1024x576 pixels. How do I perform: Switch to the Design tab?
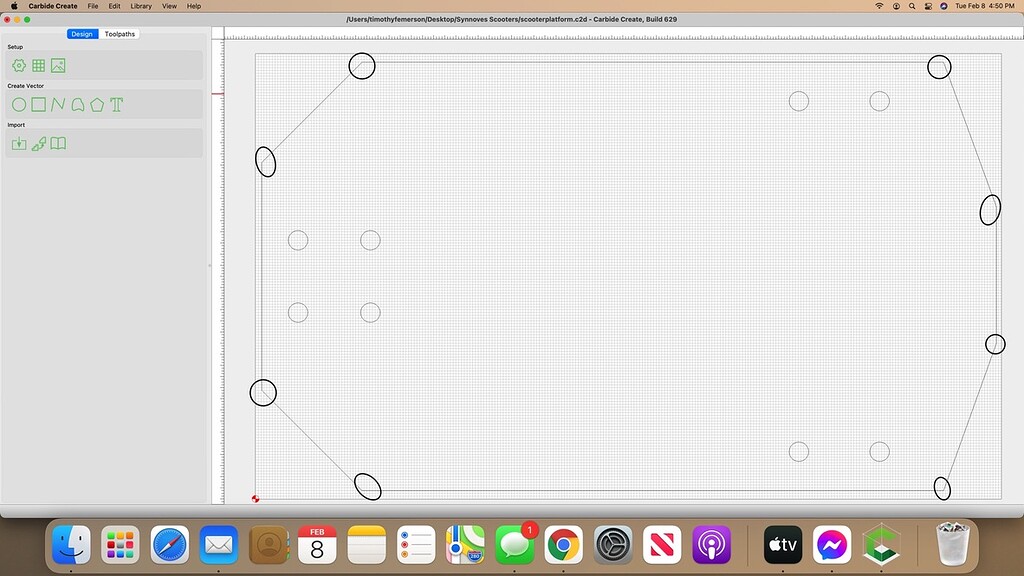[82, 34]
